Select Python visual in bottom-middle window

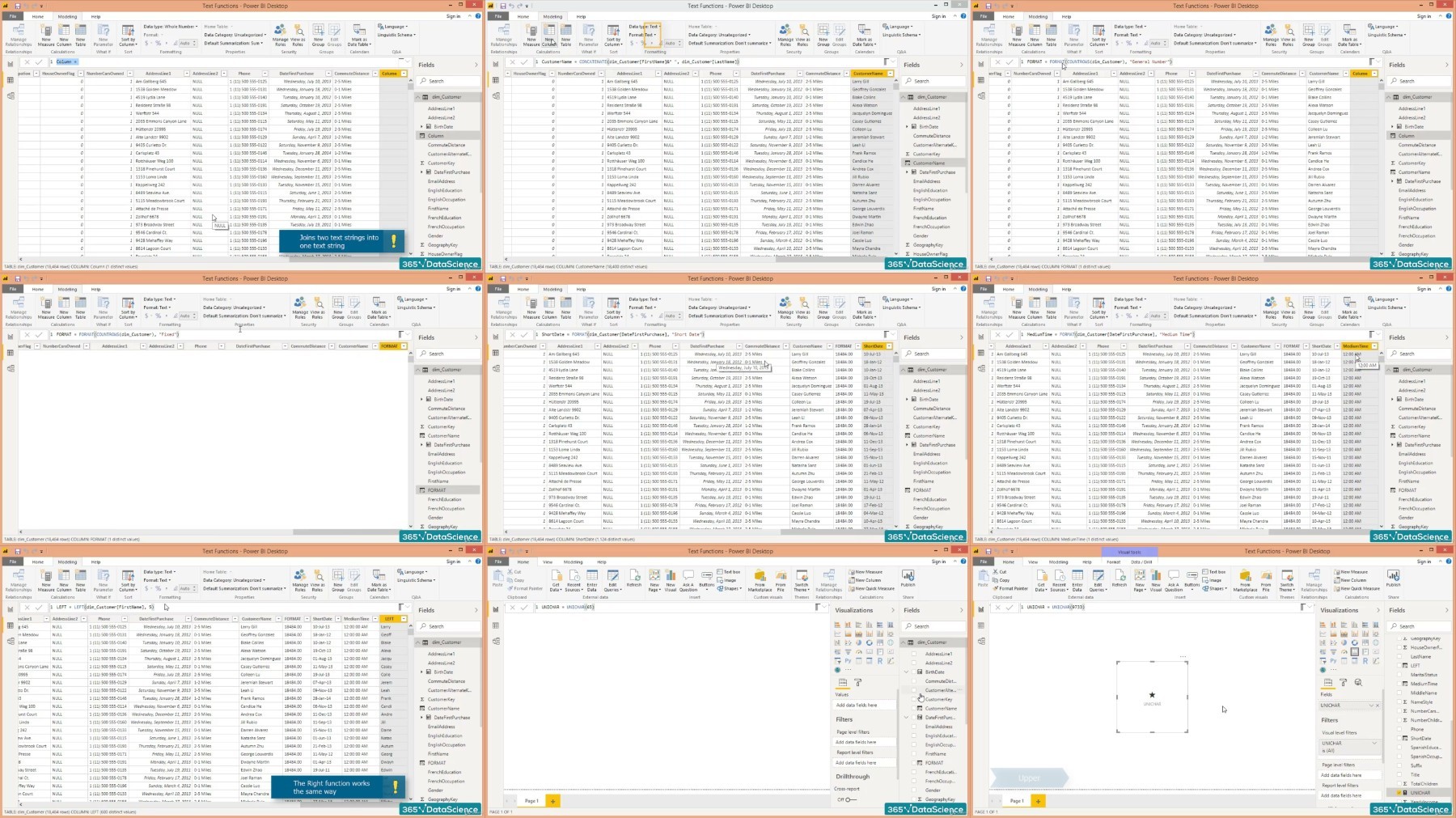[848, 661]
